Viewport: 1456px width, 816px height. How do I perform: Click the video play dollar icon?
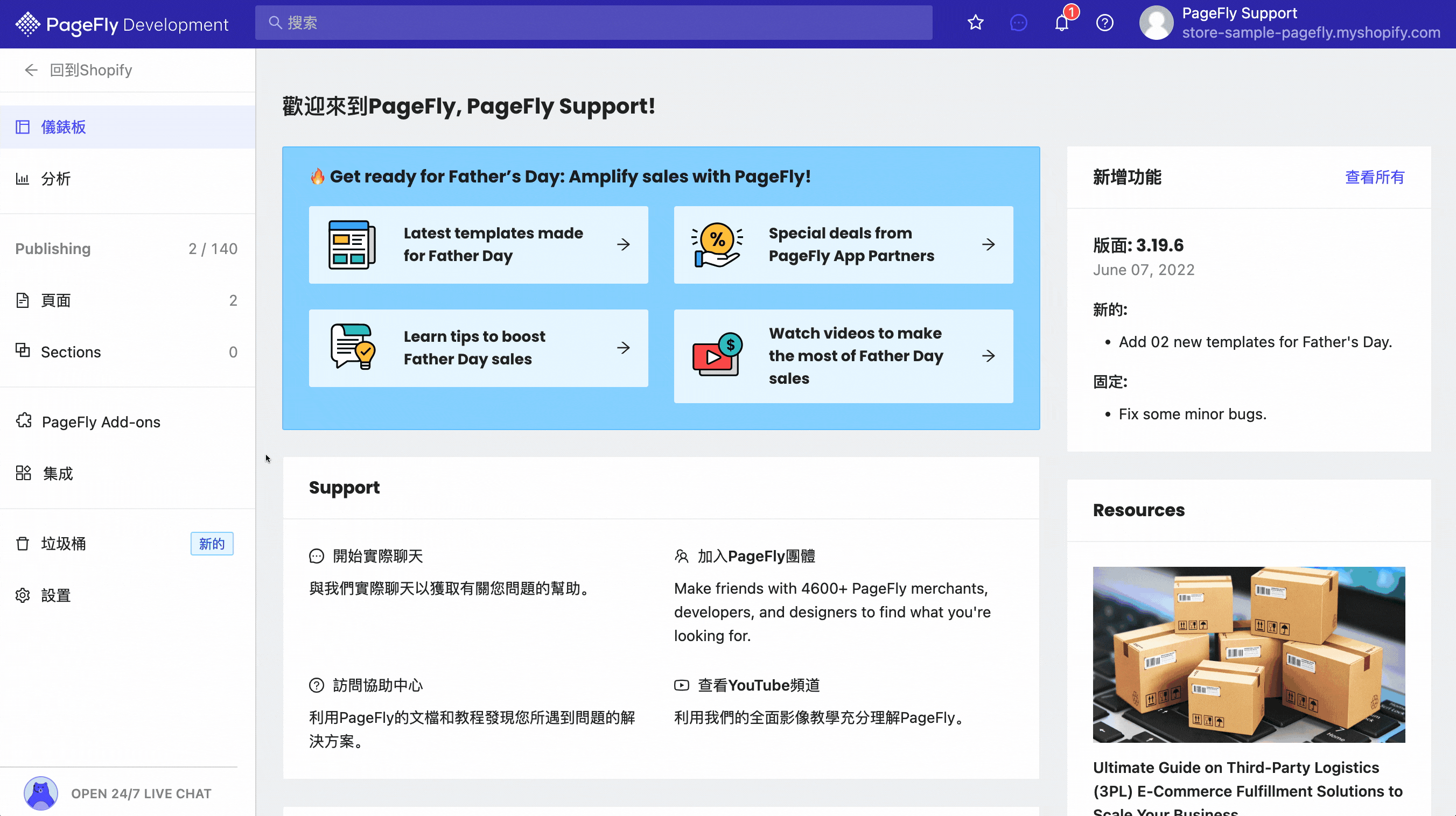click(717, 354)
